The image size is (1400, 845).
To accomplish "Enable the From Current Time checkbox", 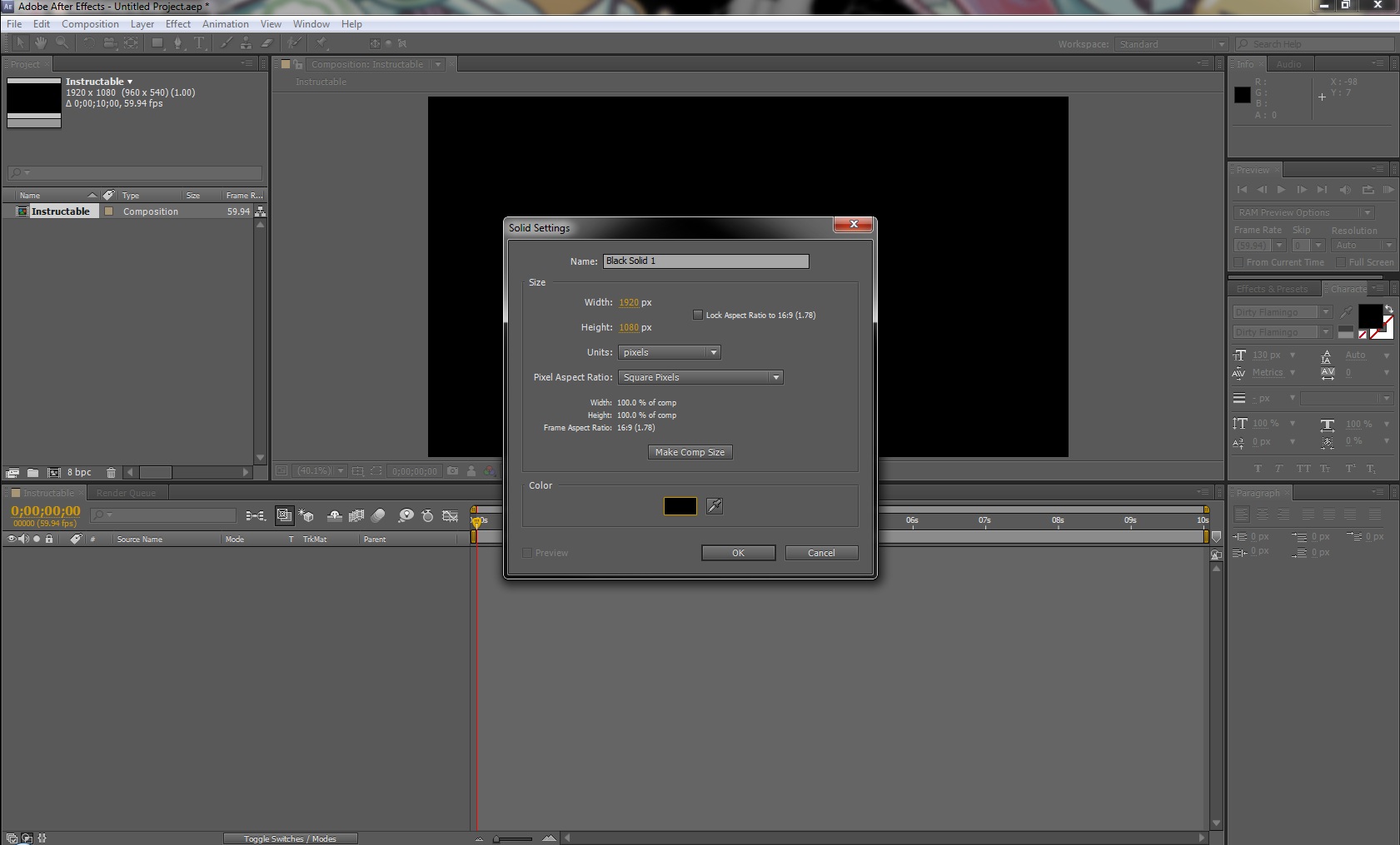I will coord(1238,262).
